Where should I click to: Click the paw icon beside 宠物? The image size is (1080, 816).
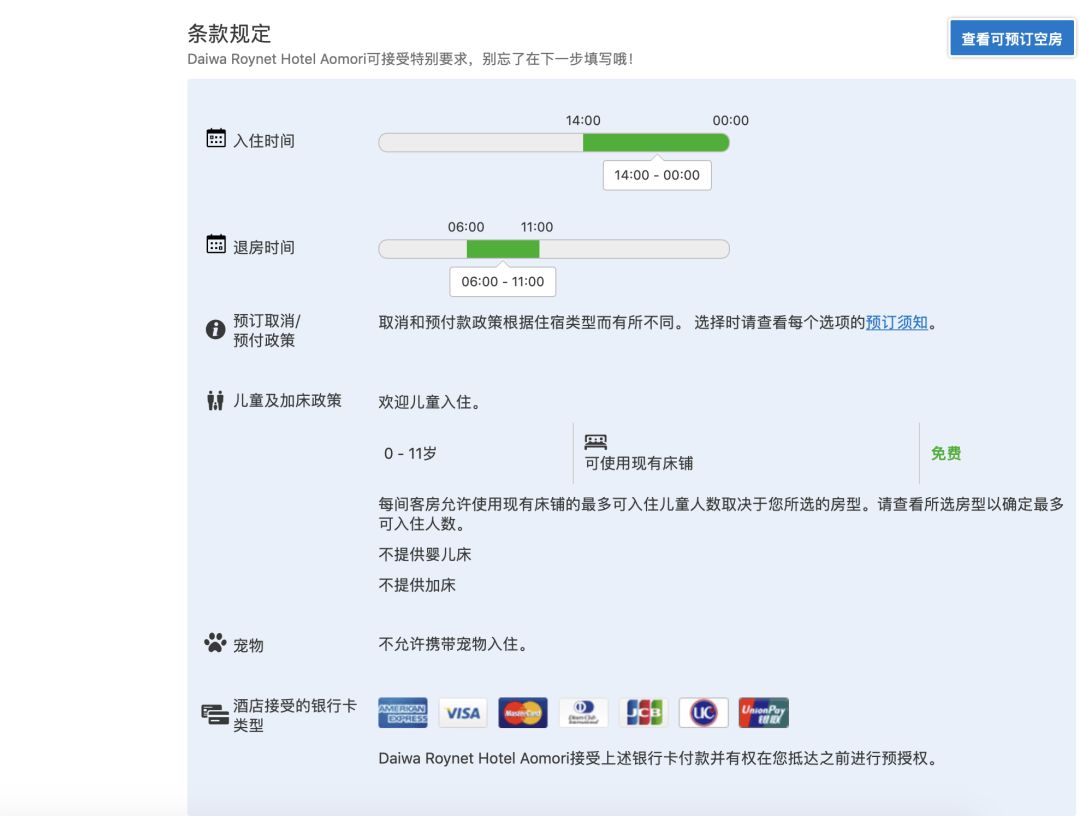(x=213, y=643)
